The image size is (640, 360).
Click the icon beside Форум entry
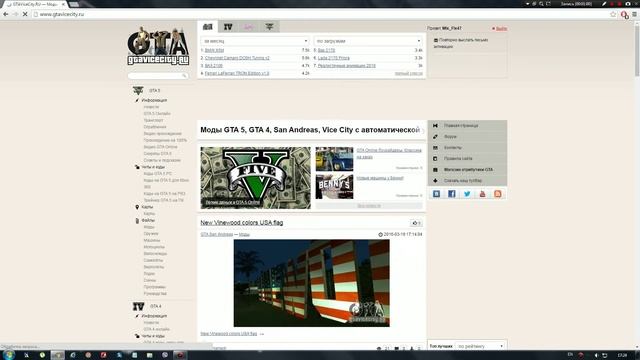[x=435, y=137]
